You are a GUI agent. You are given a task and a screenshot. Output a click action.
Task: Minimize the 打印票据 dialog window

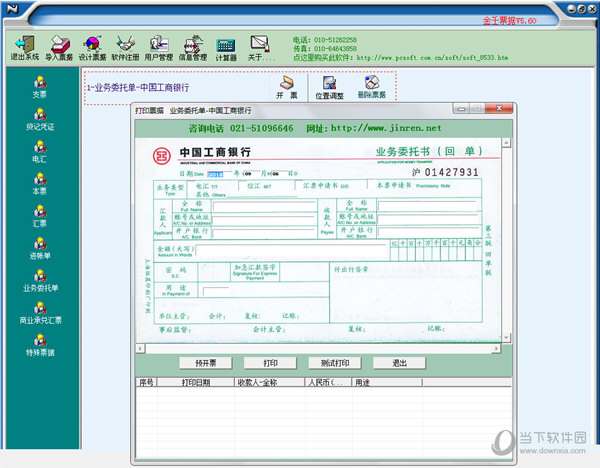(x=461, y=109)
